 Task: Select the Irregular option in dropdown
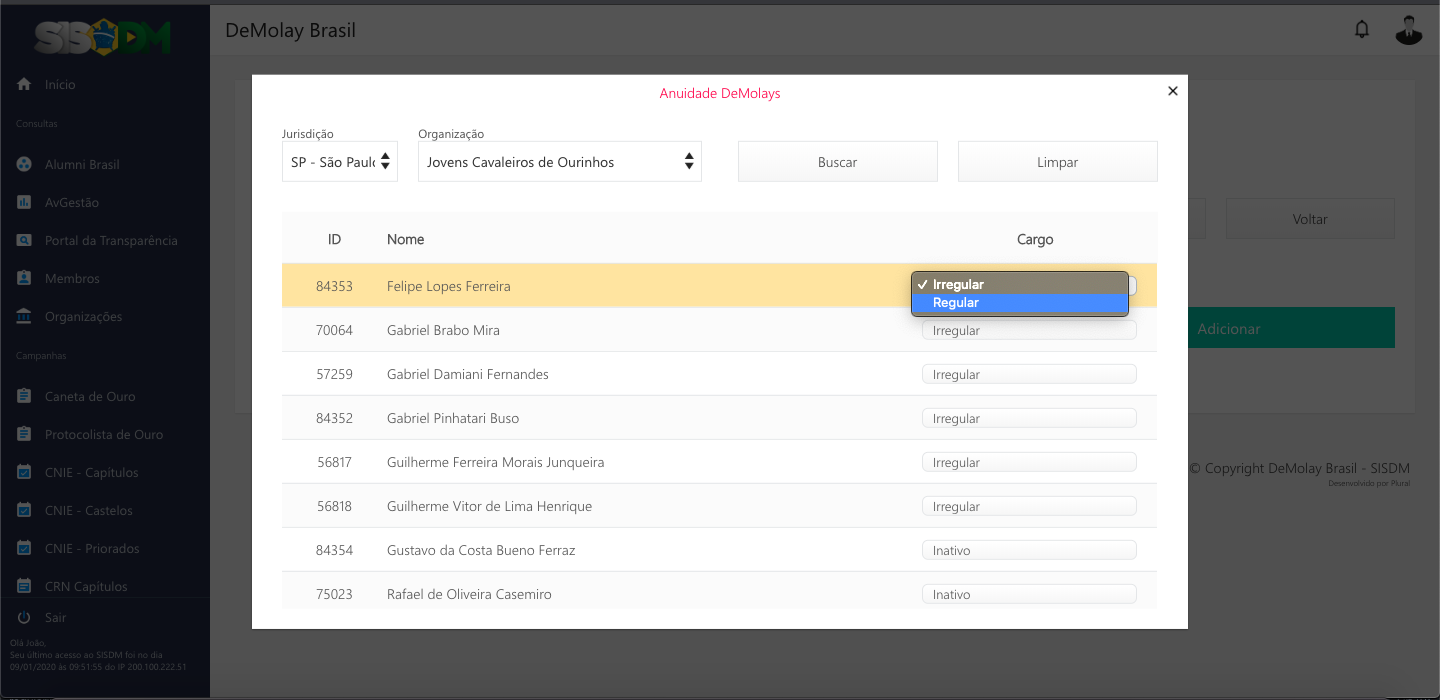1019,285
